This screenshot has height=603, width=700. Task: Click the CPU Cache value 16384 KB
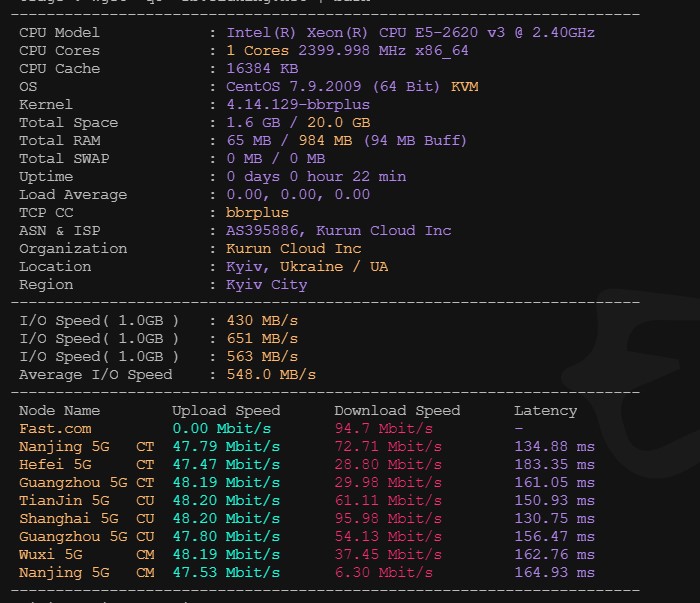pyautogui.click(x=262, y=69)
